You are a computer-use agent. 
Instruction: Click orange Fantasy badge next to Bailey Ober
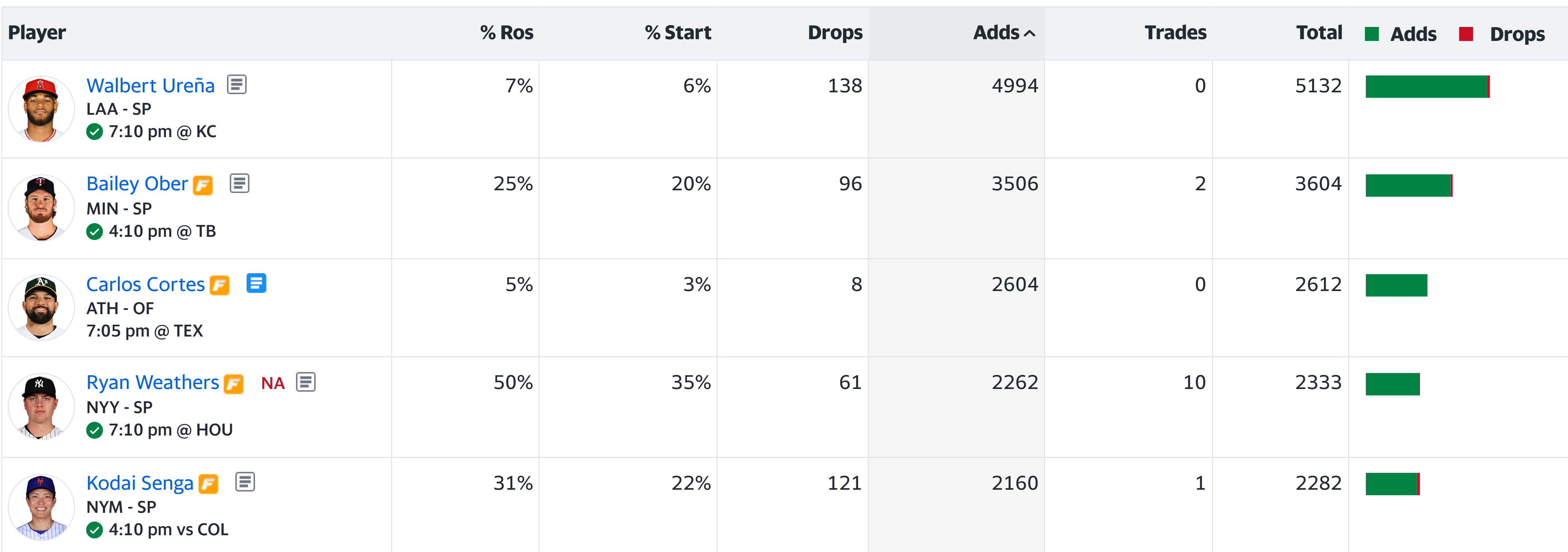(x=203, y=184)
